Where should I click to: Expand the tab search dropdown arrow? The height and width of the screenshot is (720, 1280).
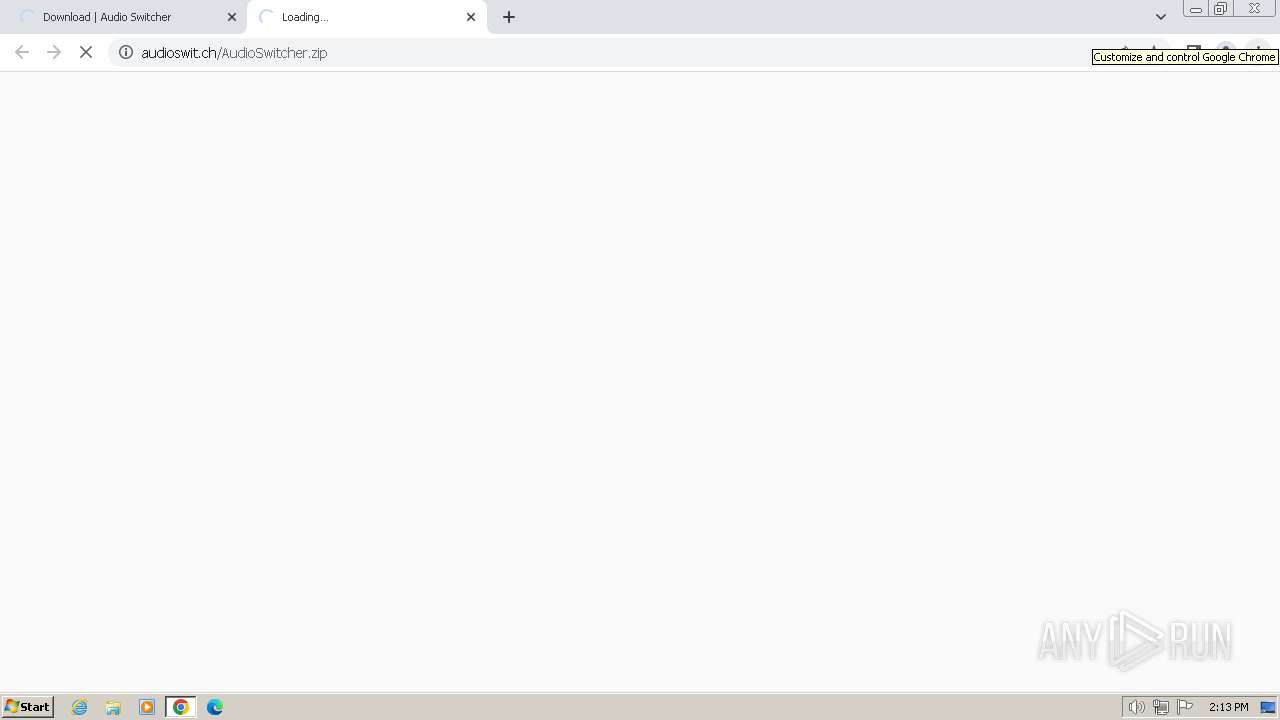[x=1161, y=17]
